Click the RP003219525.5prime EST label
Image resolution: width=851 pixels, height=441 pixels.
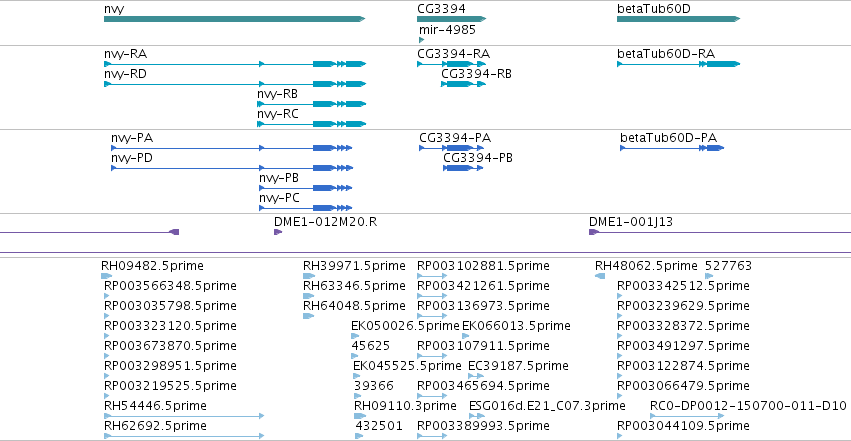170,386
